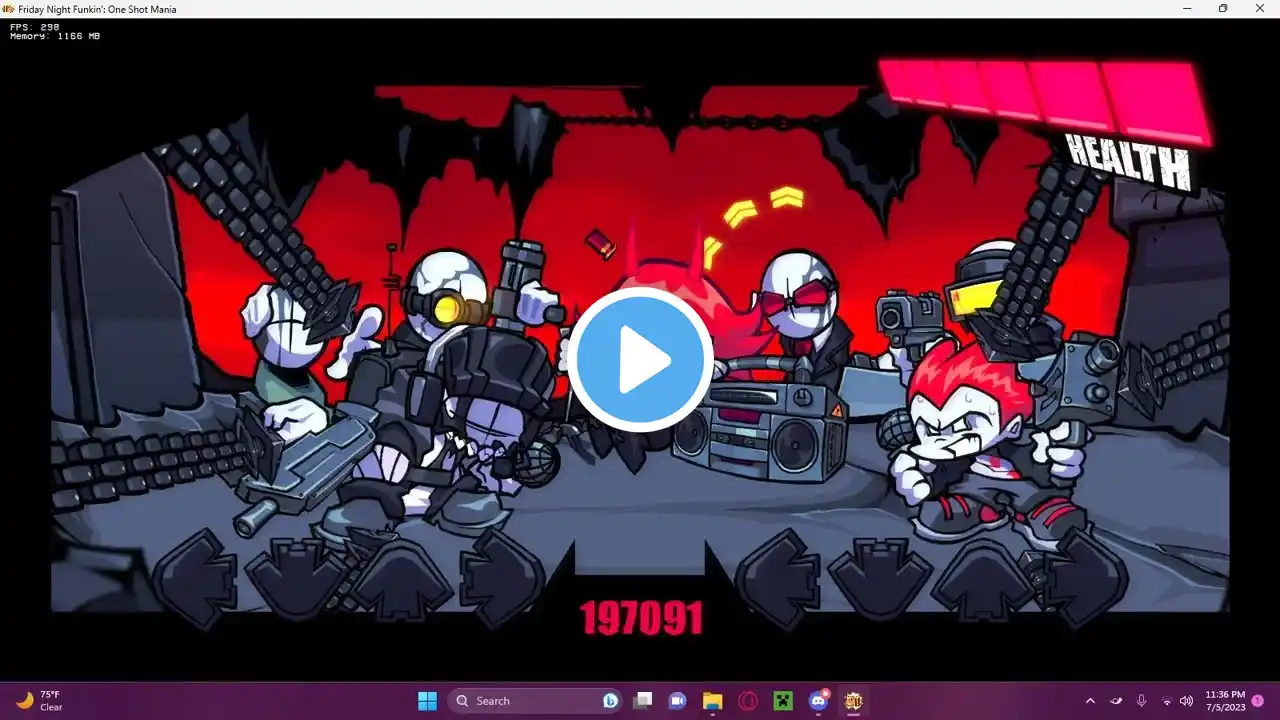This screenshot has height=720, width=1280.
Task: Hit the player's left arrow receptor
Action: 777,578
